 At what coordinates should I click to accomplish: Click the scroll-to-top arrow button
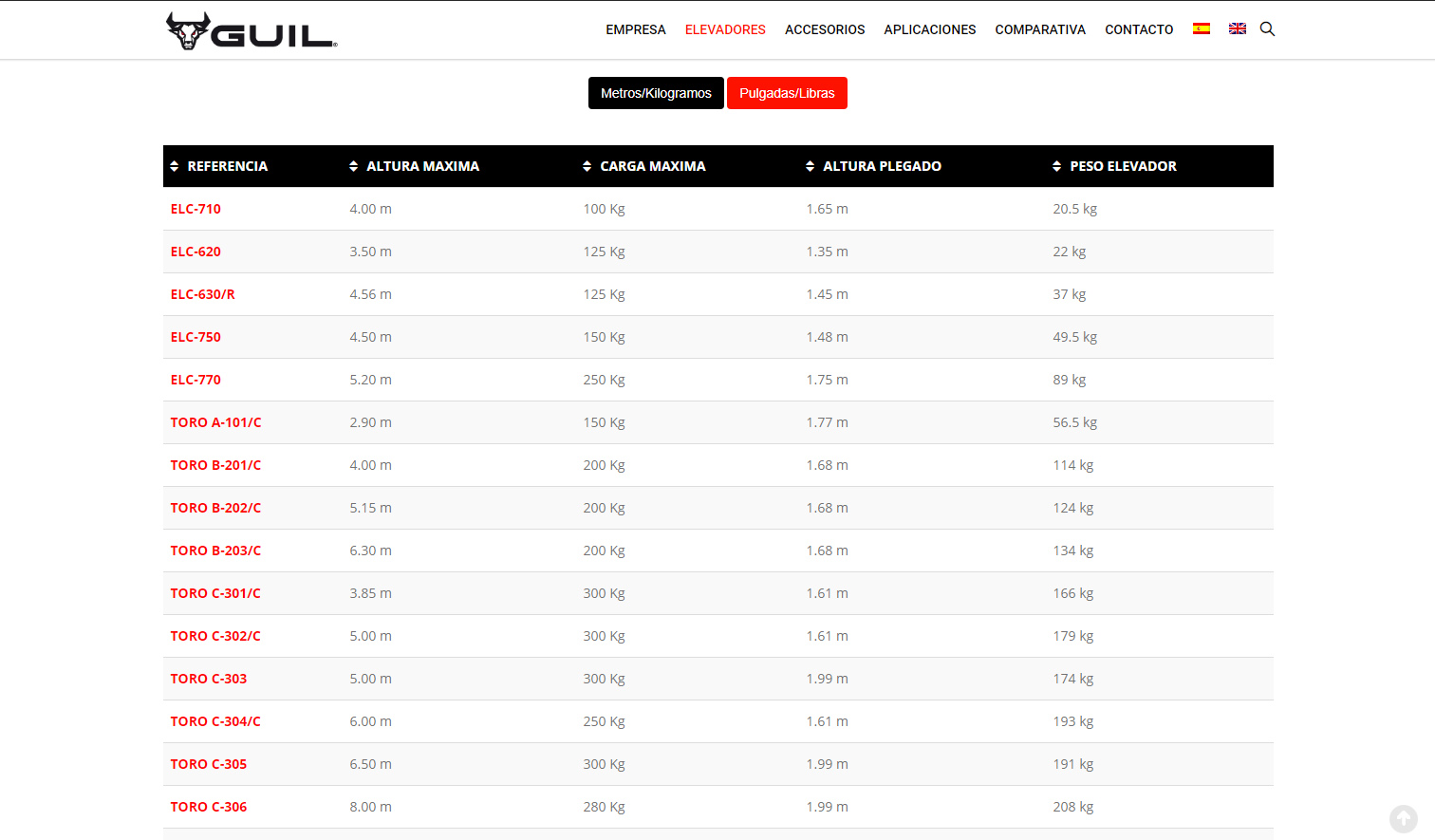click(1403, 818)
